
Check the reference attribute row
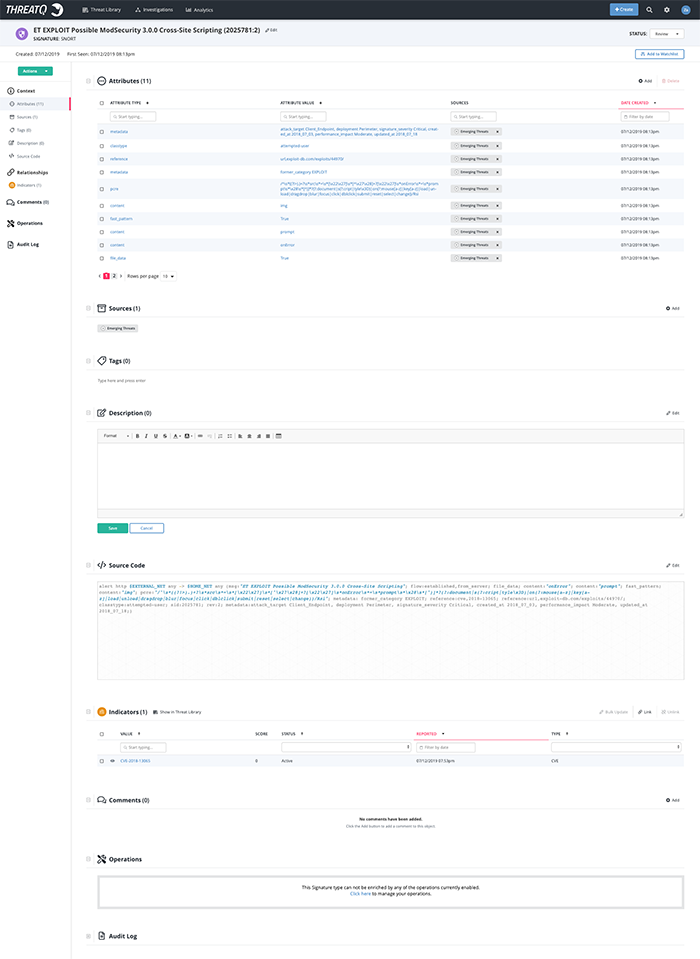[x=101, y=159]
